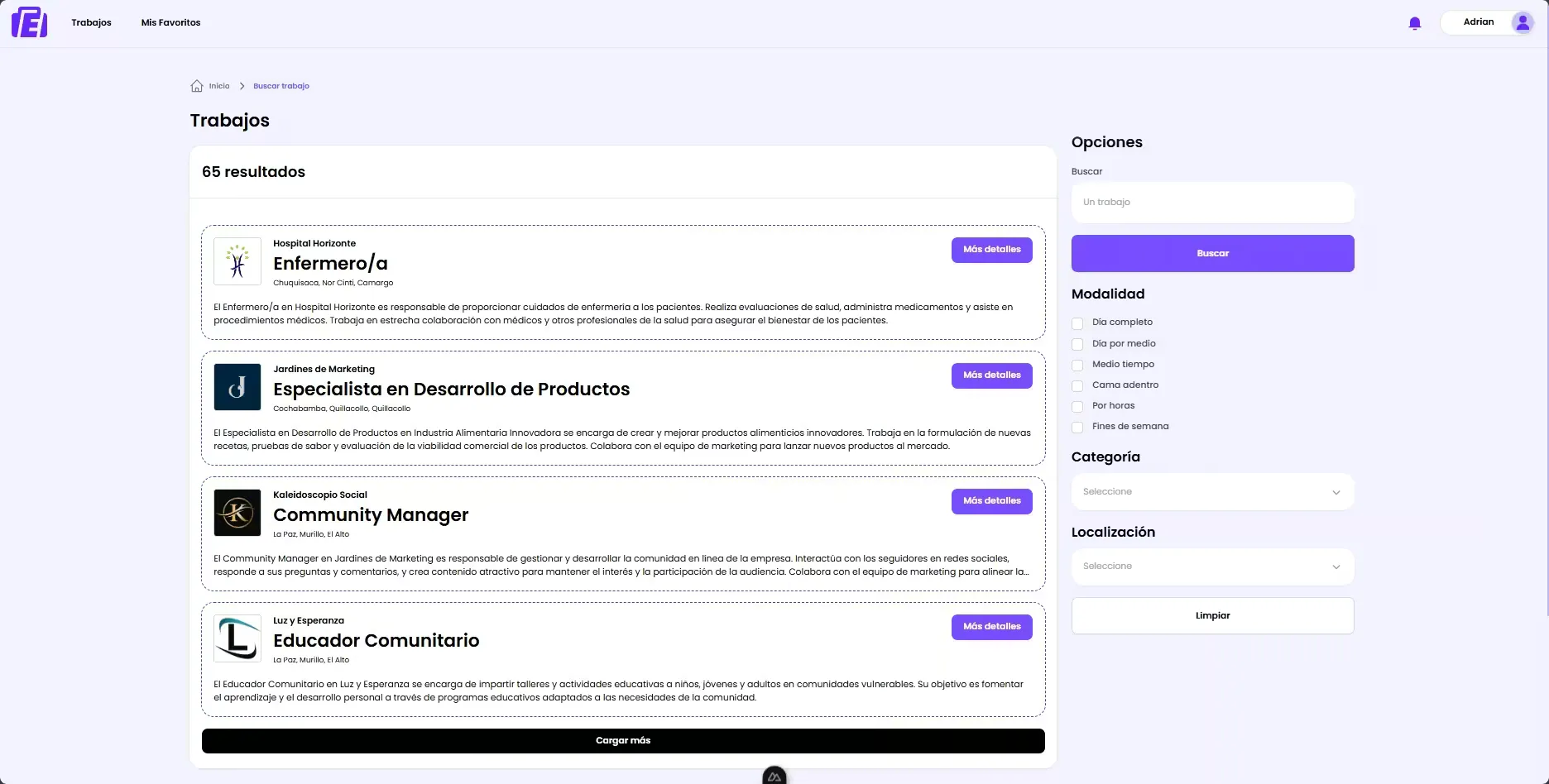Image resolution: width=1549 pixels, height=784 pixels.
Task: Select Trabajos in the navigation bar
Action: (91, 22)
